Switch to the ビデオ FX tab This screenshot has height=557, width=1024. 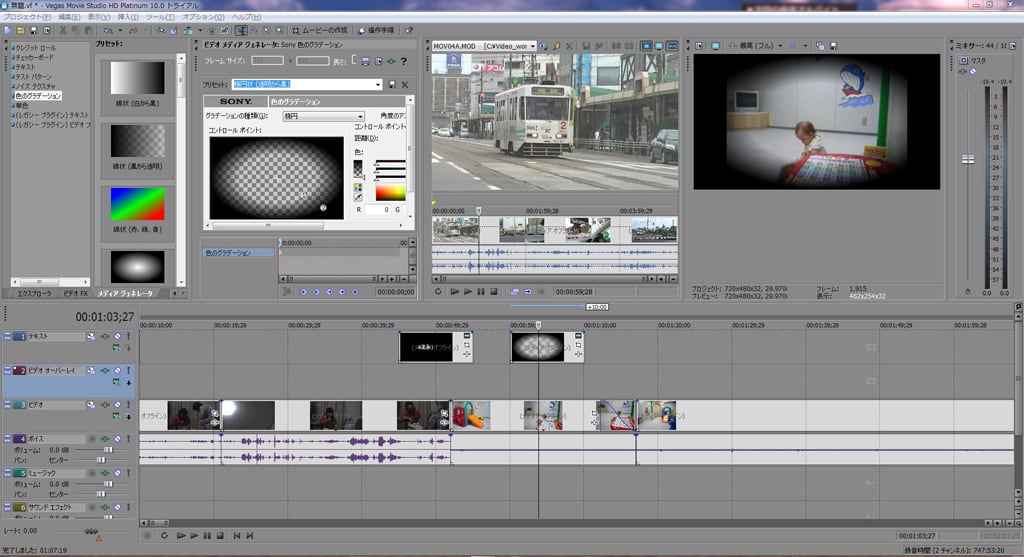click(76, 294)
